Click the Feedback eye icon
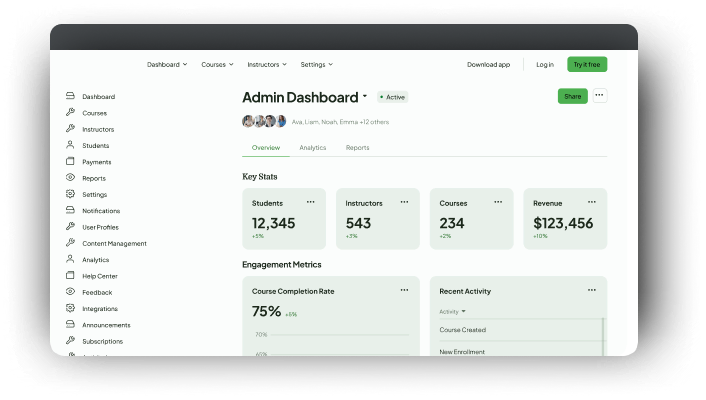 (70, 291)
